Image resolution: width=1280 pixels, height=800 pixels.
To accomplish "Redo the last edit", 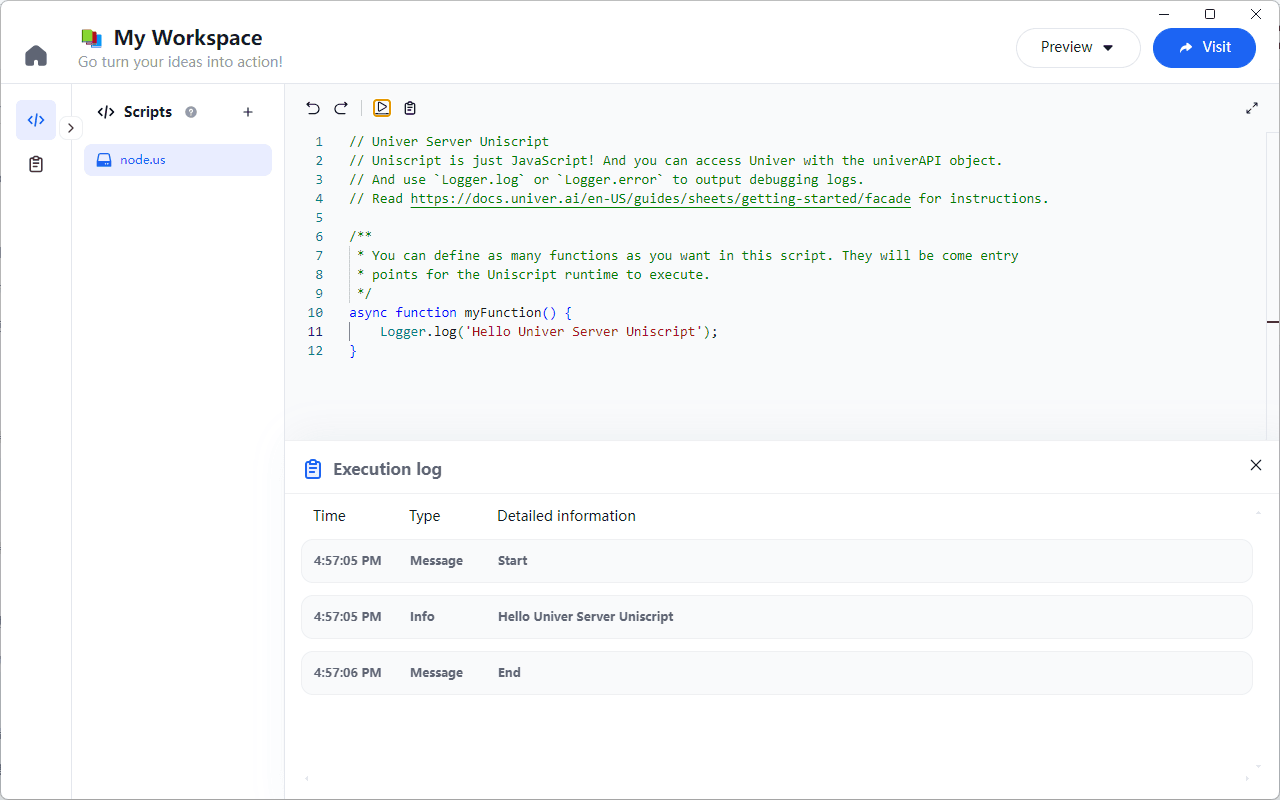I will click(341, 108).
